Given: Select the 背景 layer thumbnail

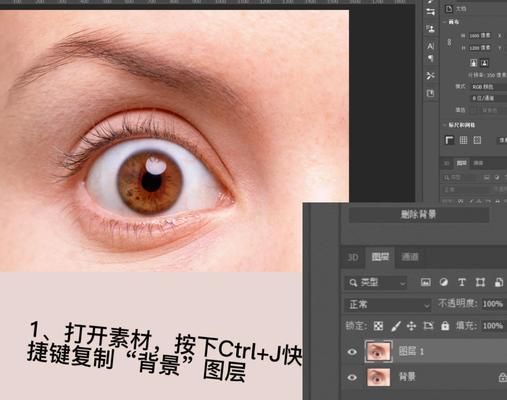Looking at the screenshot, I should coord(379,377).
